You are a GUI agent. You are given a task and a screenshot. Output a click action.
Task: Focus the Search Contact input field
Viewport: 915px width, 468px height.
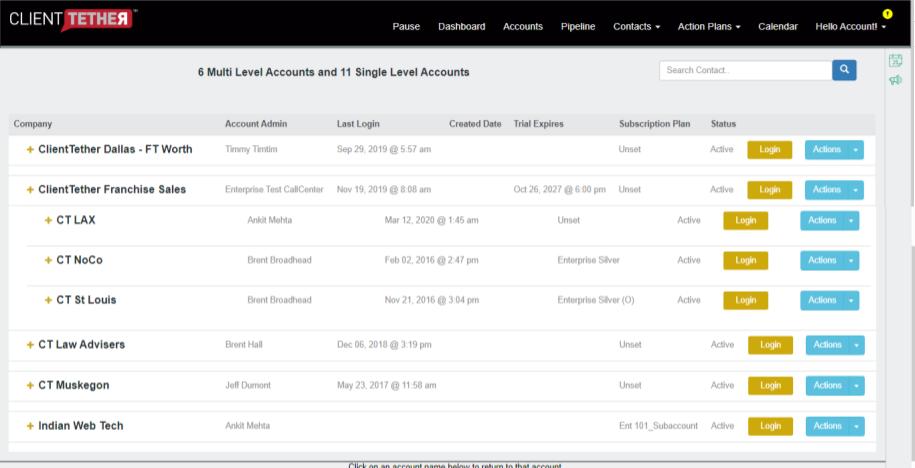(746, 70)
